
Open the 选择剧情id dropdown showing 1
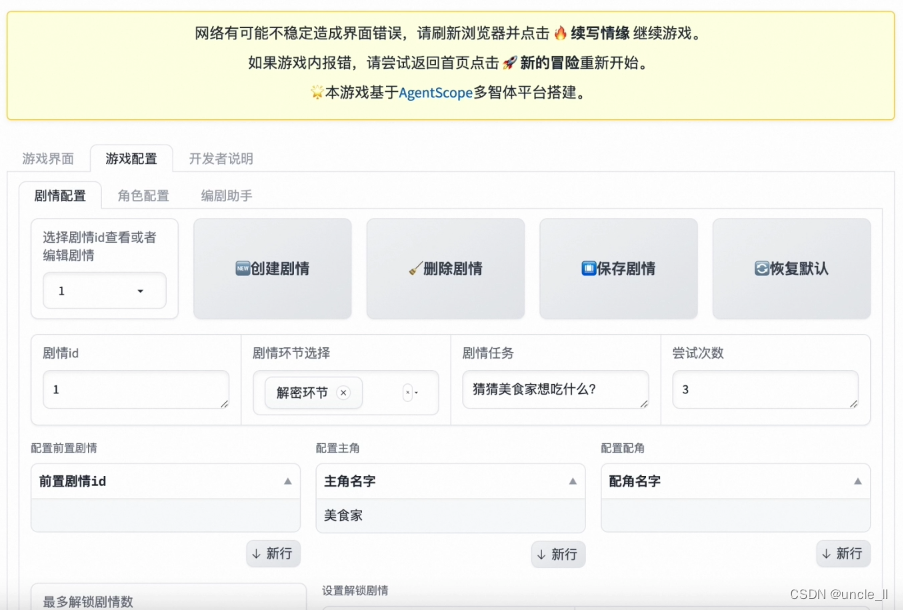104,291
